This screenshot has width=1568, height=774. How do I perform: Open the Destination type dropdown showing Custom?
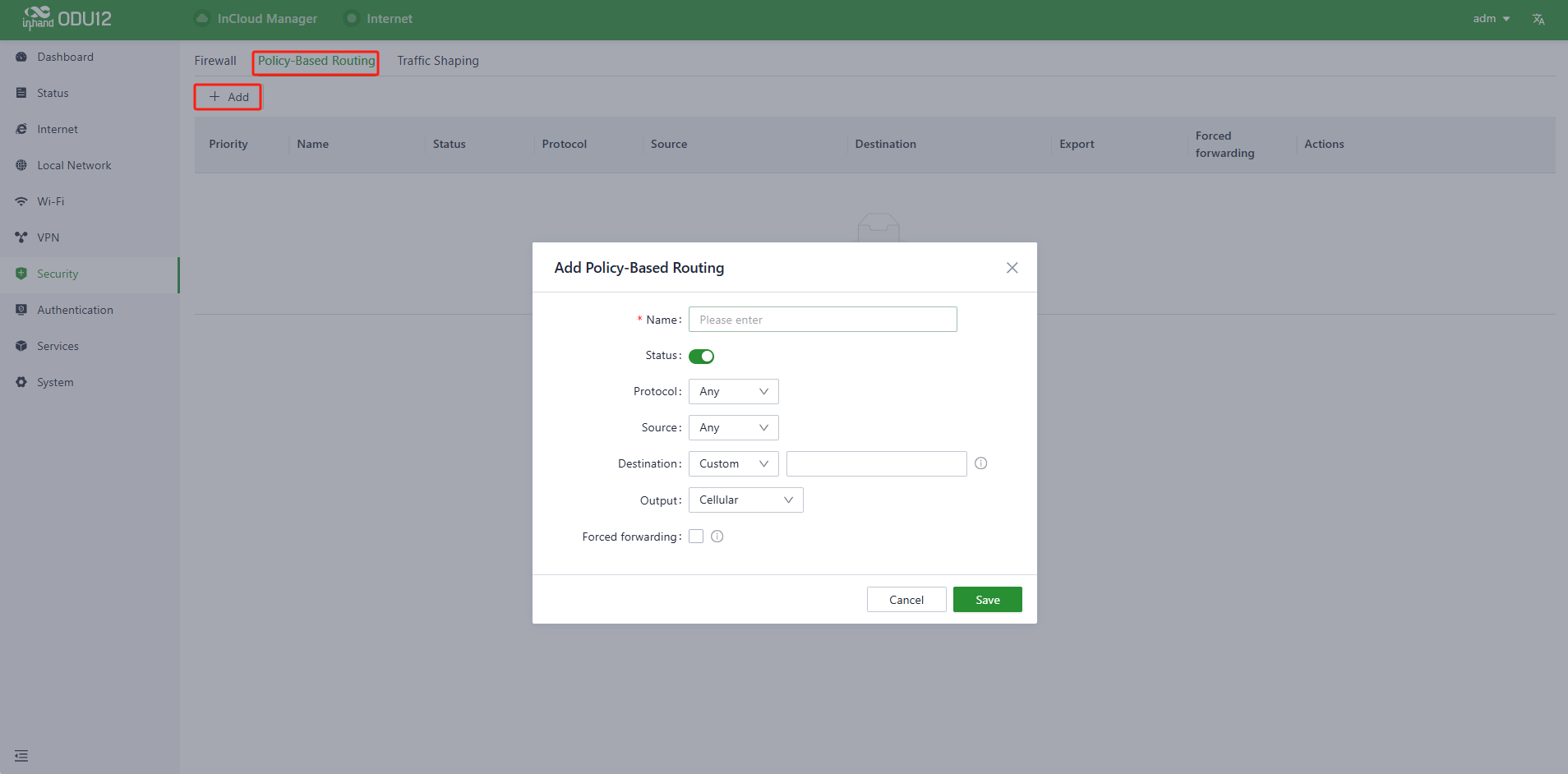(733, 464)
